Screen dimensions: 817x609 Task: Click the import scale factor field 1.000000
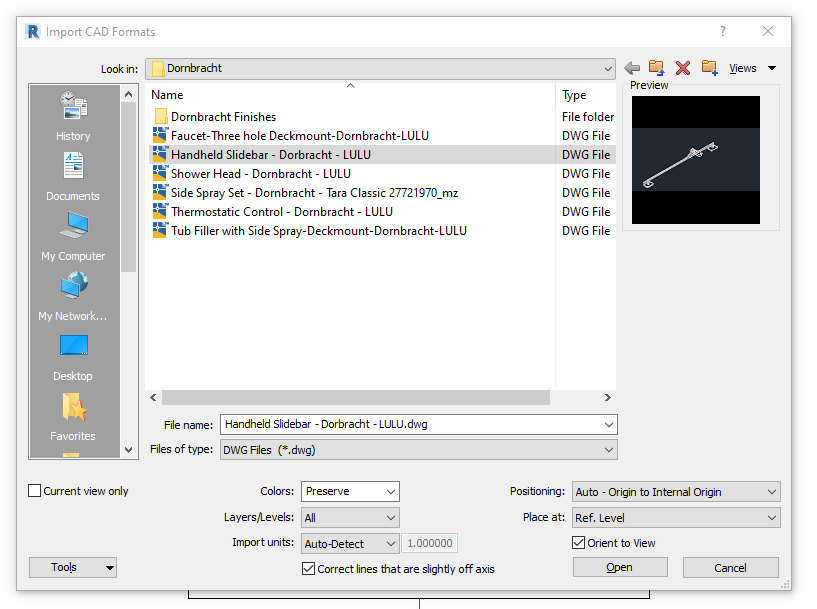430,543
